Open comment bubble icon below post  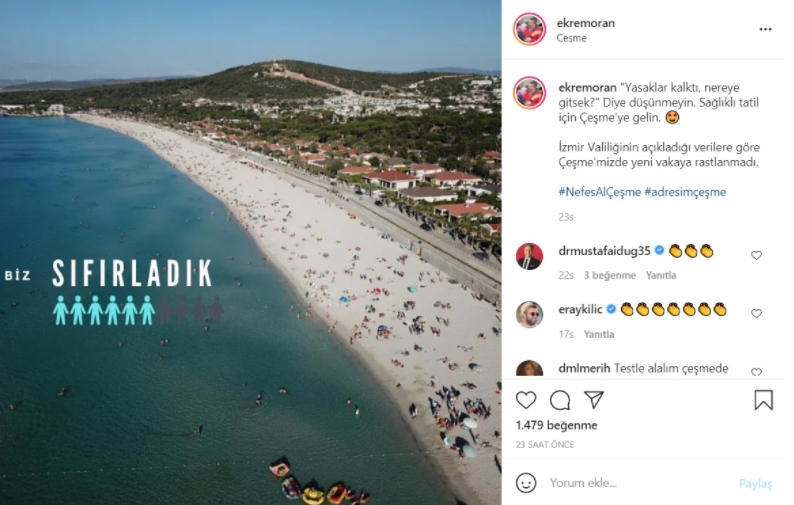[x=560, y=400]
